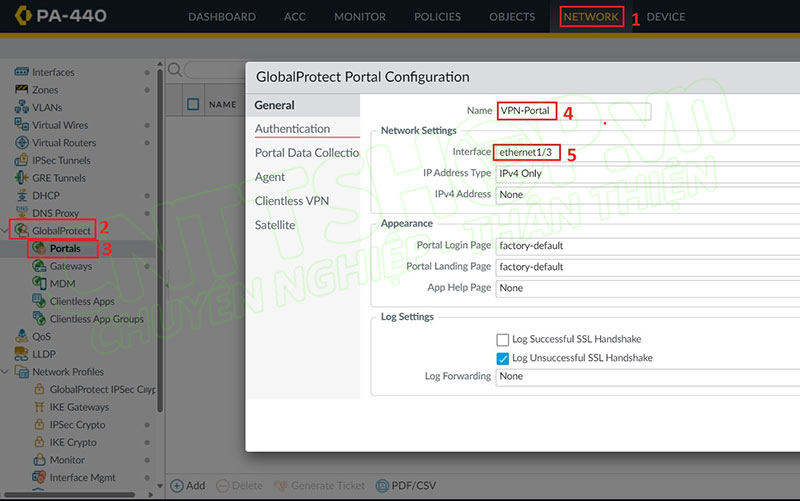The width and height of the screenshot is (800, 501).
Task: Click the GlobalProtect IPSec Crypto lock icon
Action: (x=39, y=389)
